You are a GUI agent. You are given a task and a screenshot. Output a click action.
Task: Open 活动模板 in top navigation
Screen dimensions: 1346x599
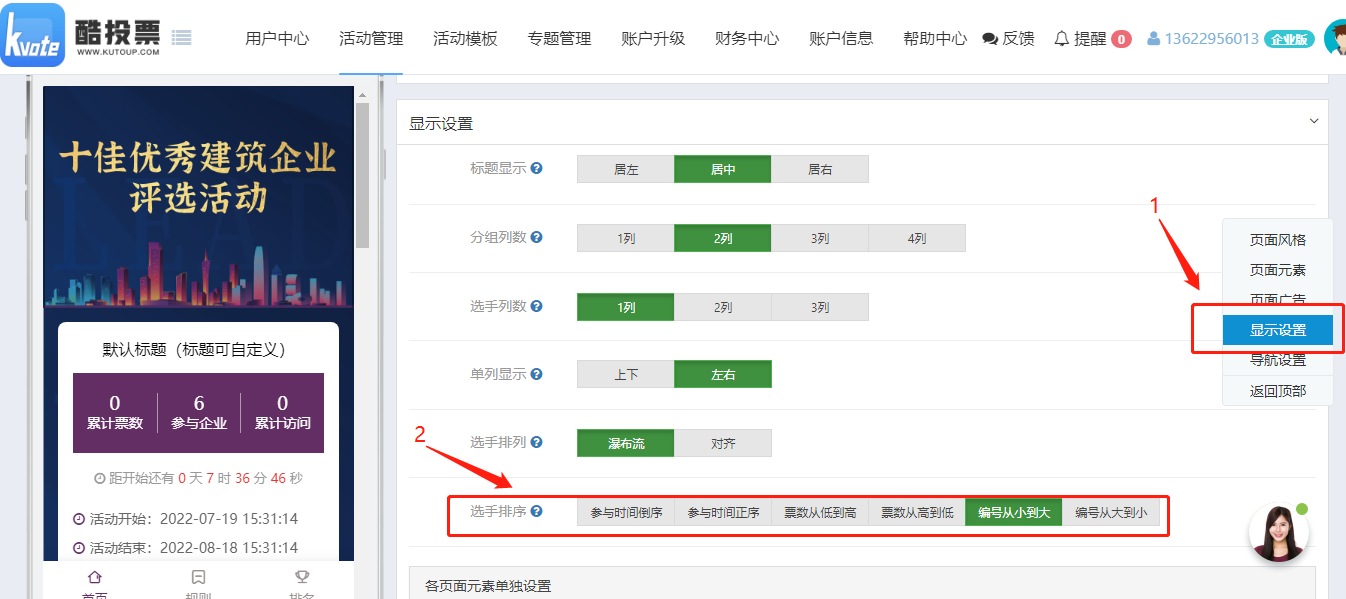(x=465, y=39)
